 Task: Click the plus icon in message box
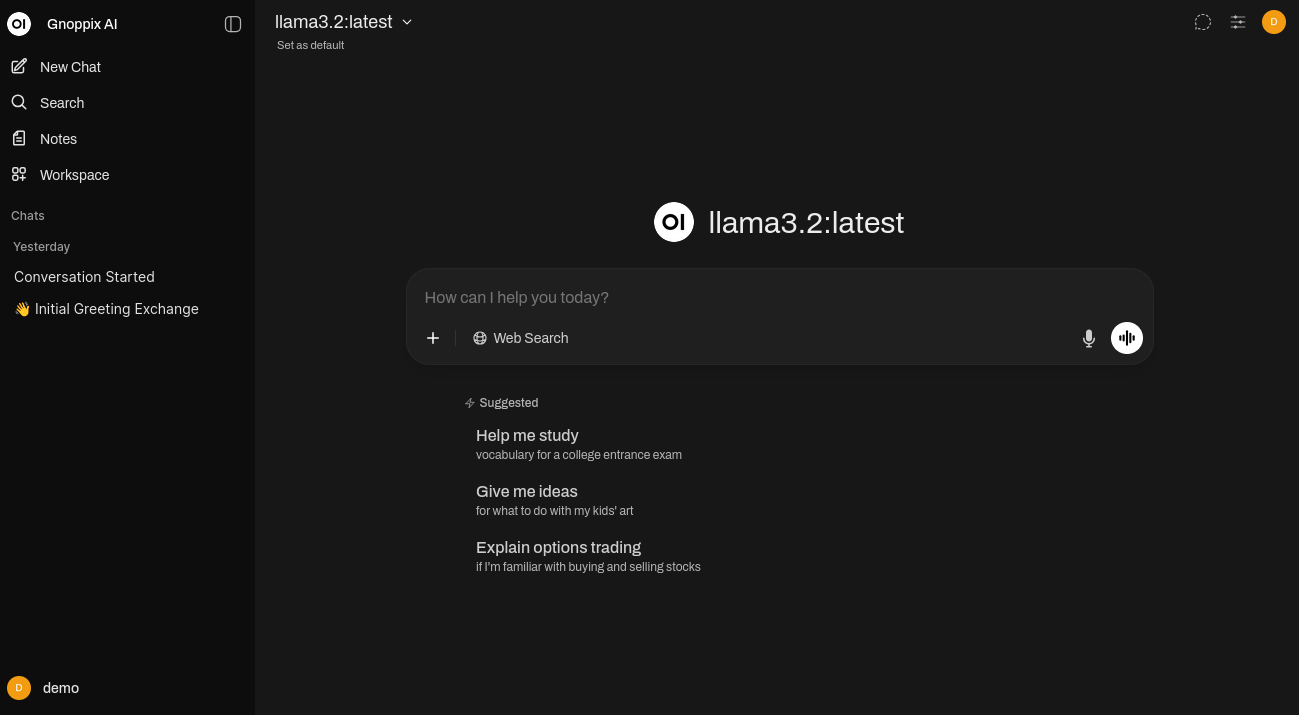tap(433, 338)
